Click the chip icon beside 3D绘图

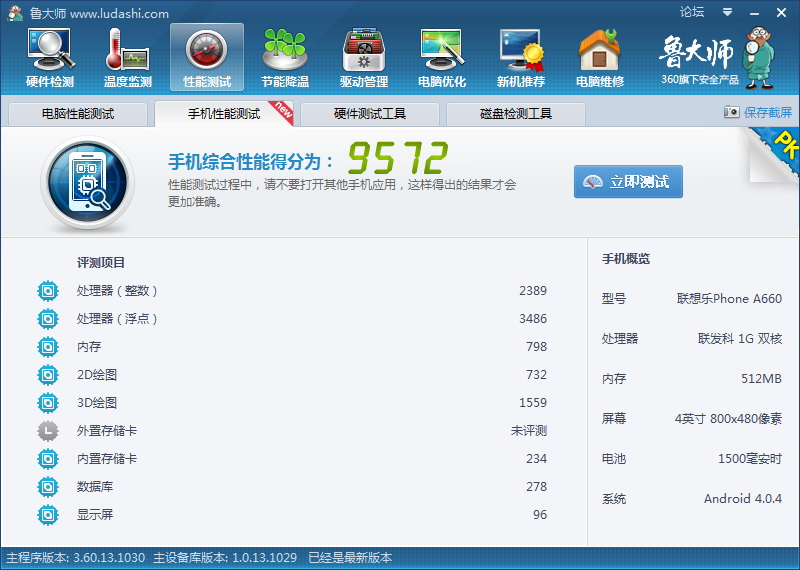(x=48, y=403)
